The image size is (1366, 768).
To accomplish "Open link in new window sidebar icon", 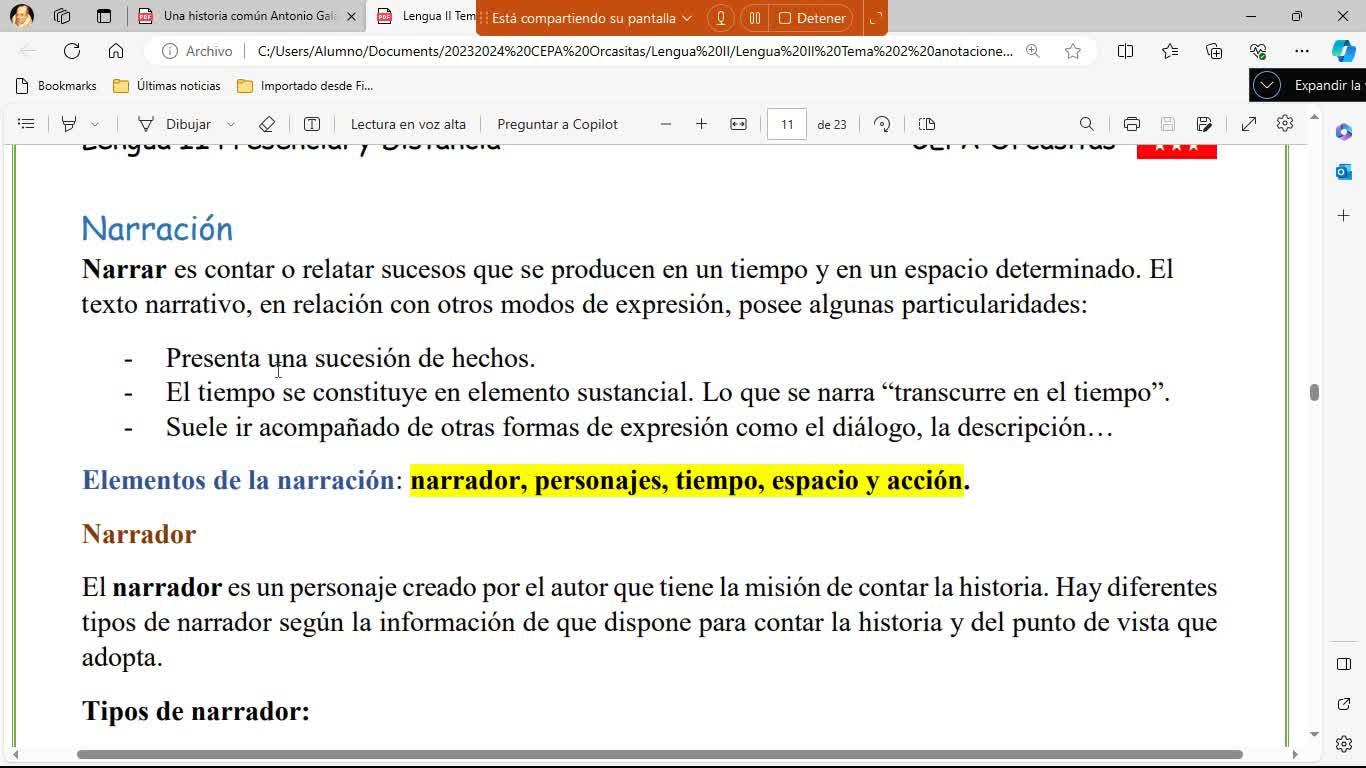I will pos(1343,704).
